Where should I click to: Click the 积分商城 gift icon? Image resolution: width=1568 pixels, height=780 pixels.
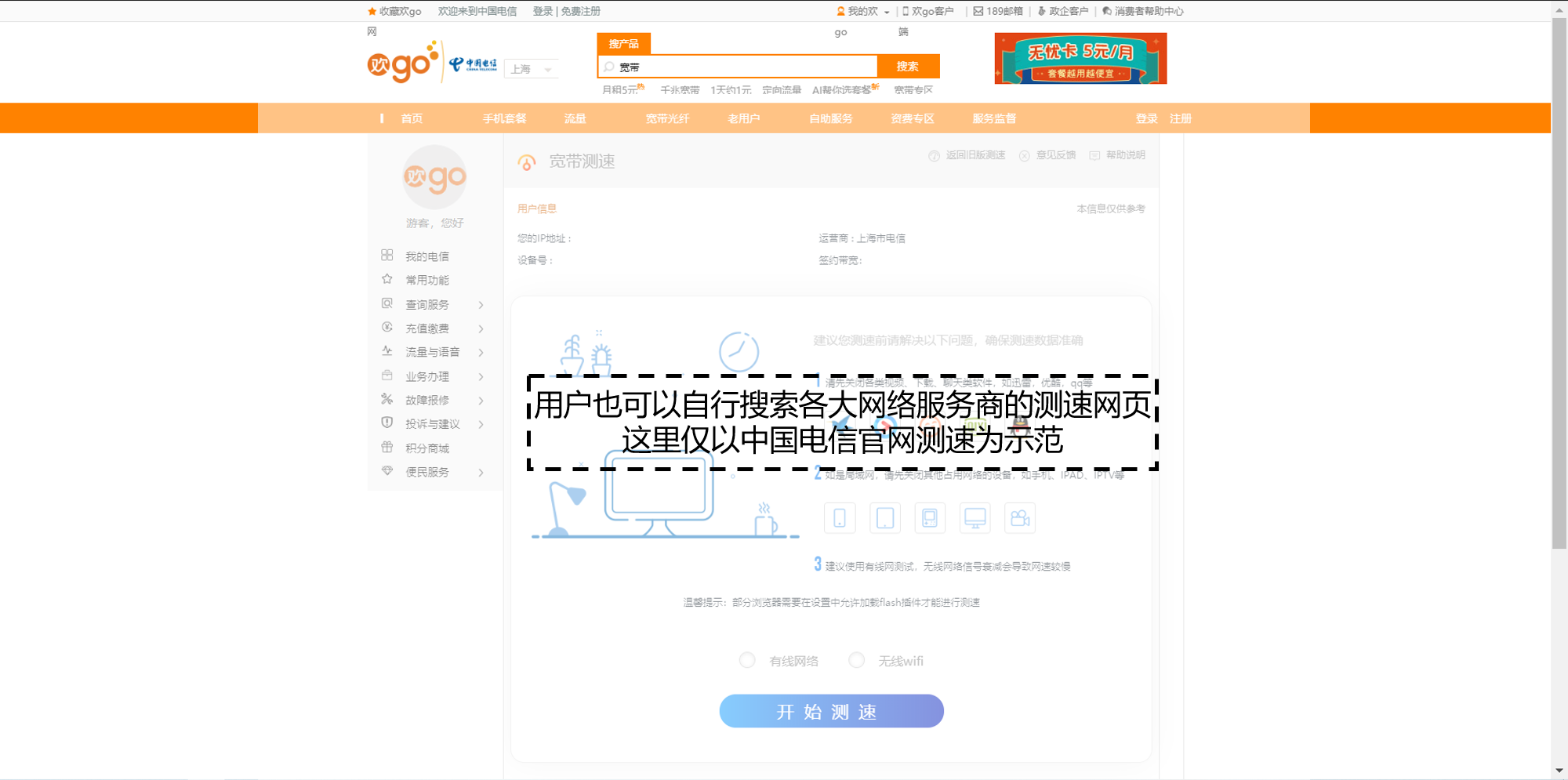387,448
